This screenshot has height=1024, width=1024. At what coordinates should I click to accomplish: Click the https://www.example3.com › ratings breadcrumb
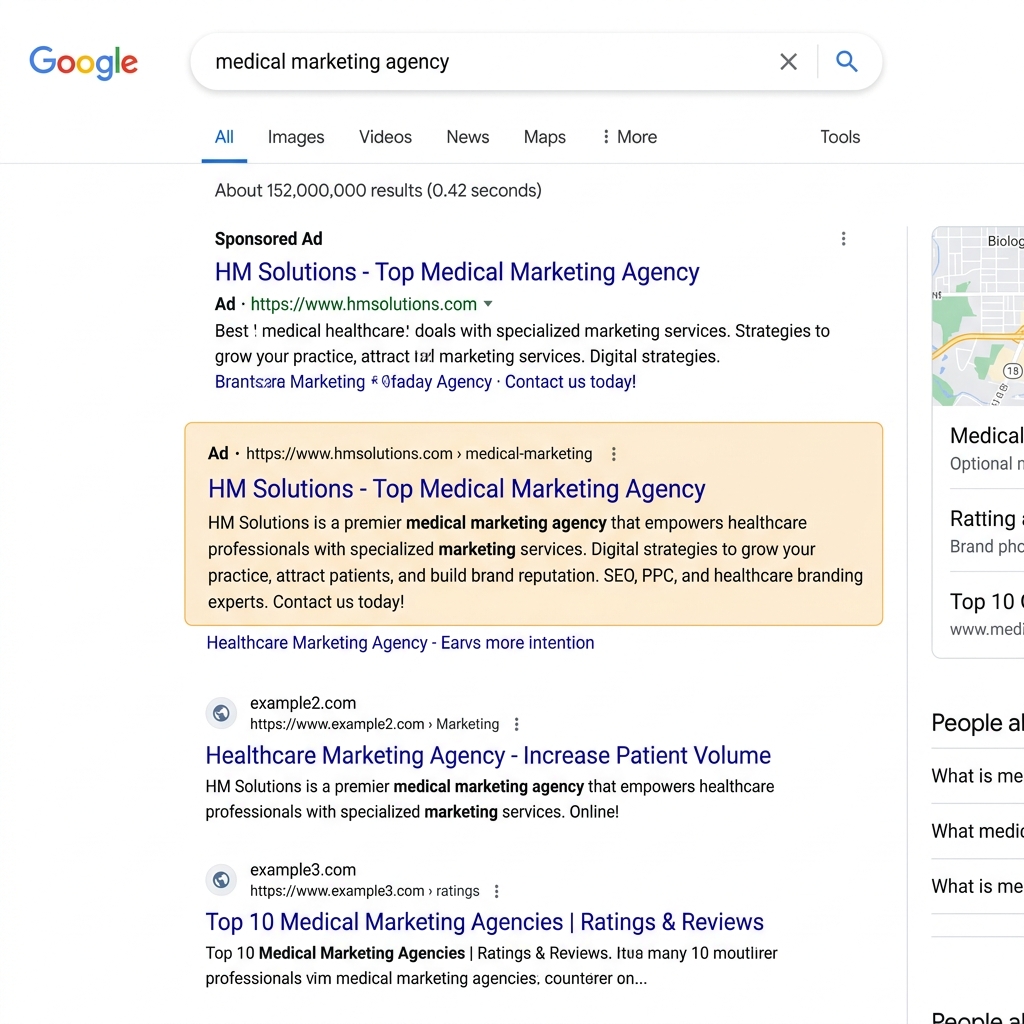pos(364,891)
